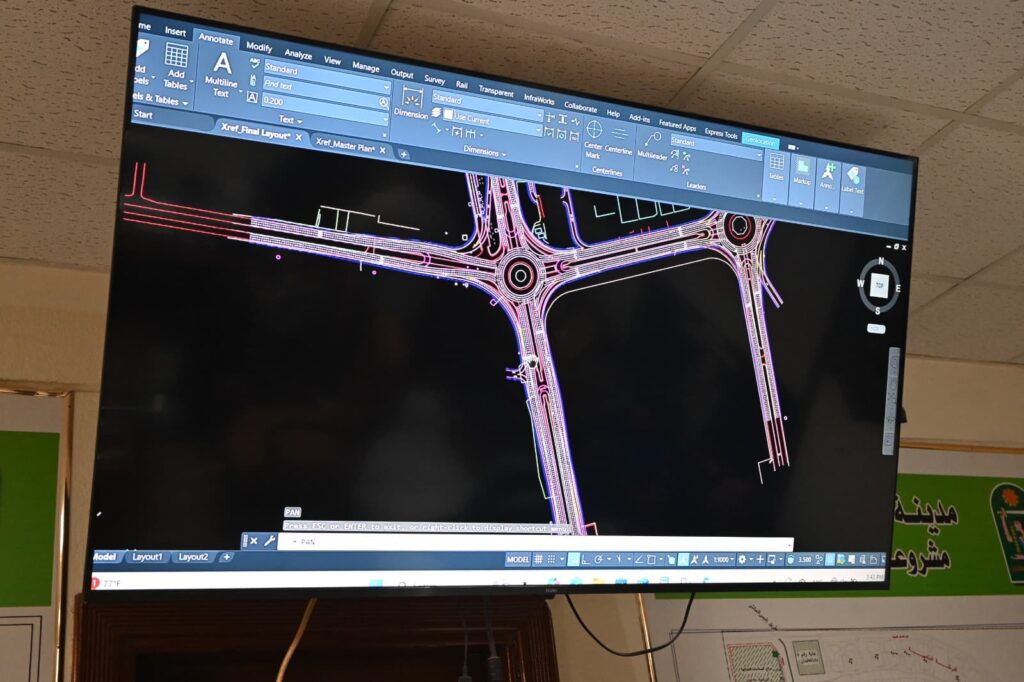
Task: Click the TOP face of ViewCube
Action: click(x=879, y=285)
